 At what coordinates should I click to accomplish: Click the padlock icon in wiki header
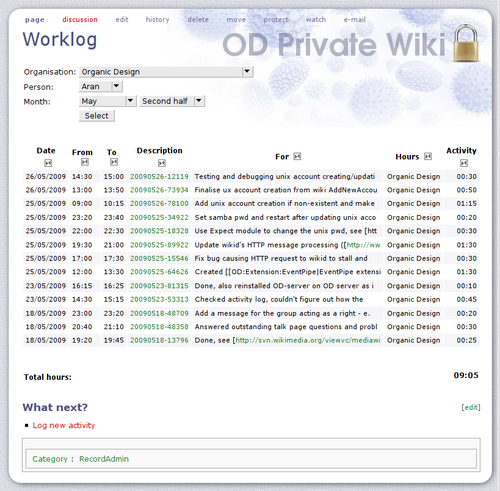pos(466,43)
